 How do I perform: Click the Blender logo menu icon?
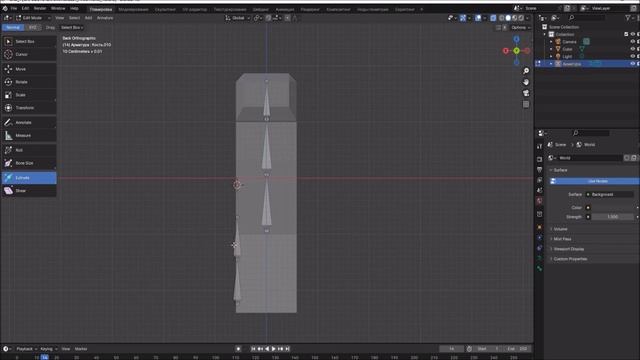click(5, 8)
